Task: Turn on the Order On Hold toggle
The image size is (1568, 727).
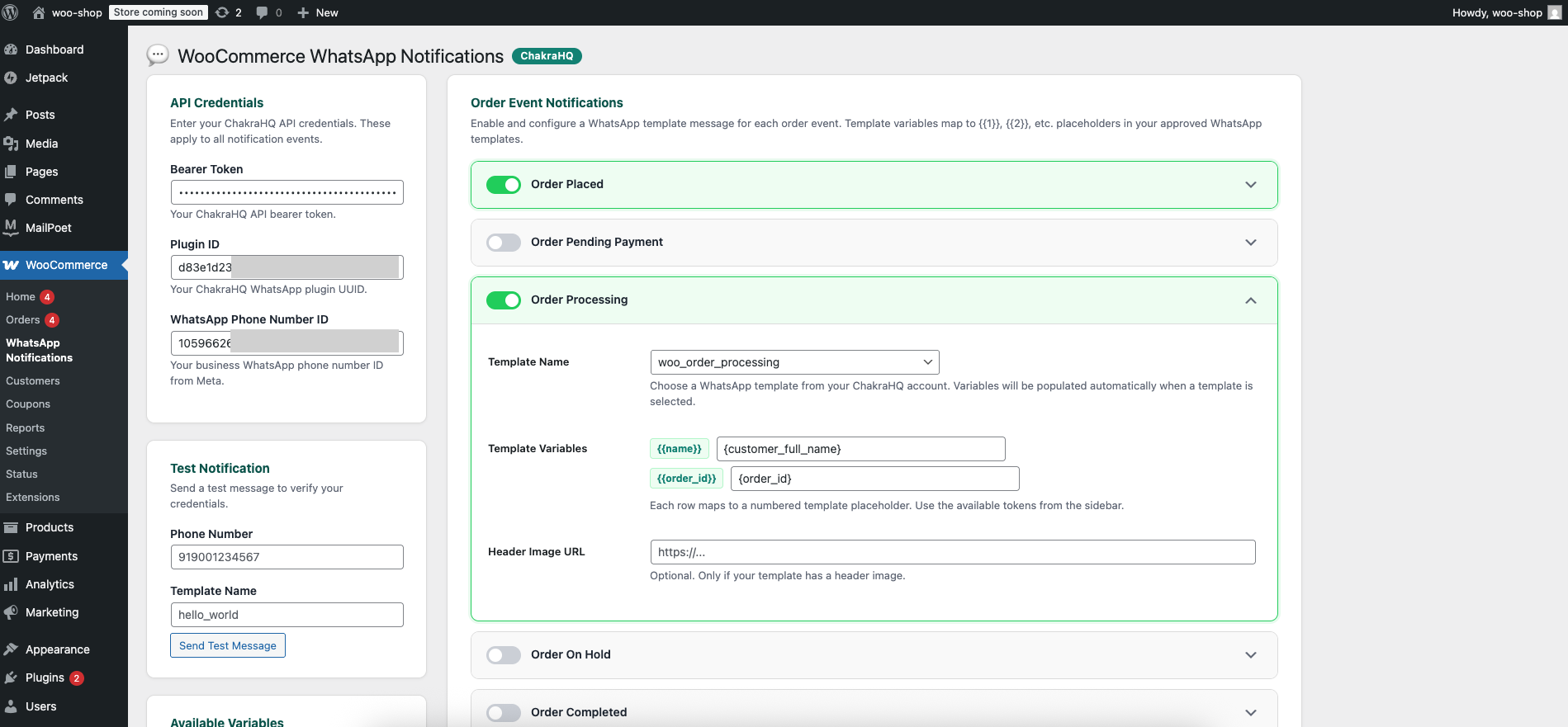Action: [503, 655]
